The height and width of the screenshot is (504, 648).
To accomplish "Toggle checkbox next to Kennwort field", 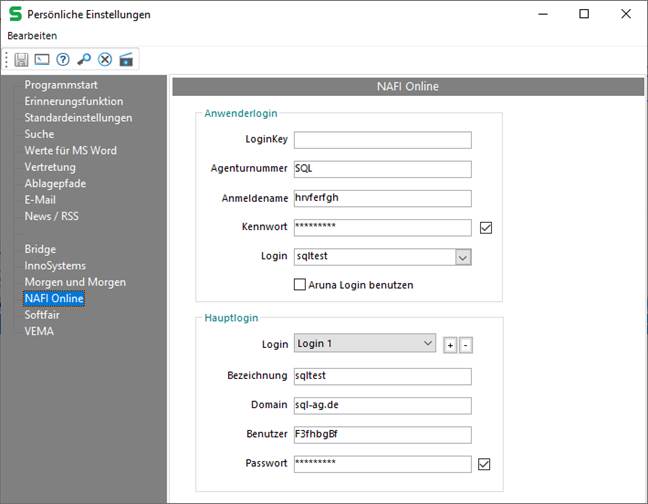I will pos(486,228).
